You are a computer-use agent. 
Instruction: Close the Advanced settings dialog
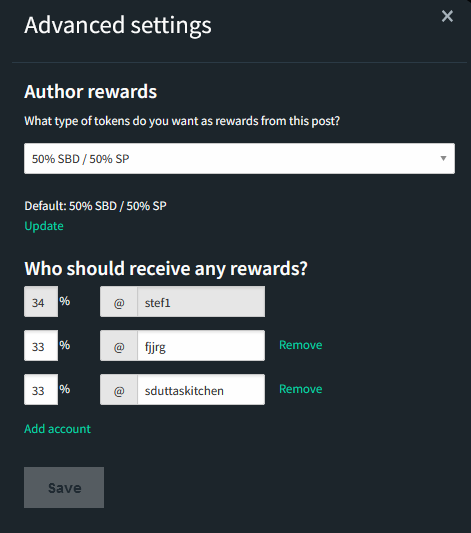point(447,16)
